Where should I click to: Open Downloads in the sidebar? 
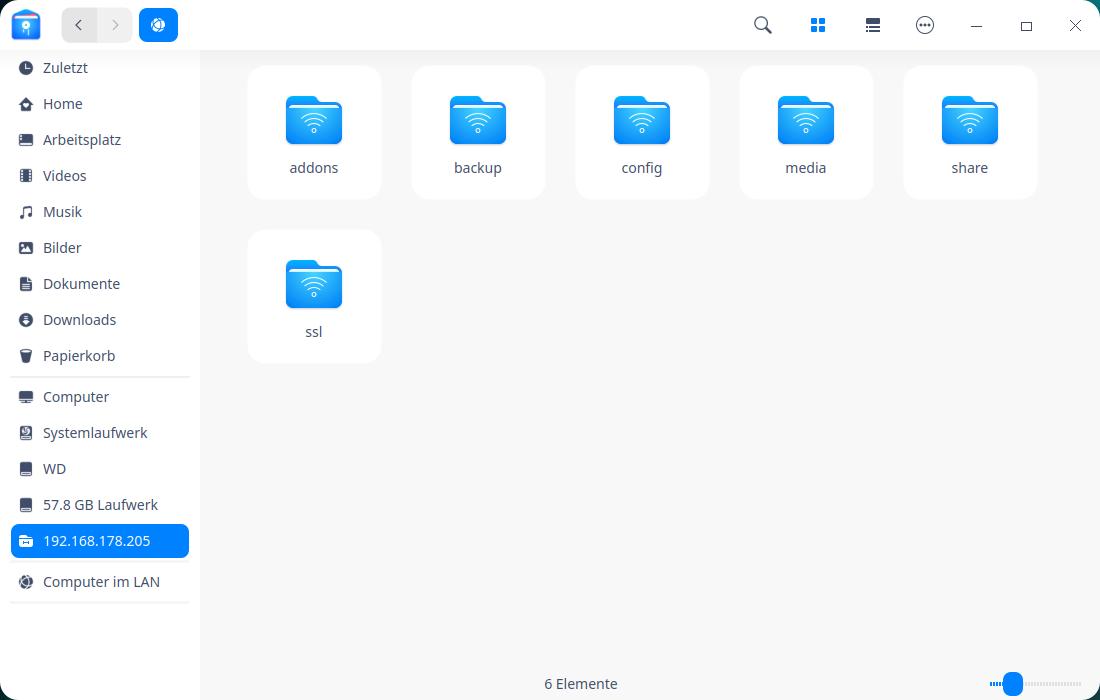click(x=79, y=320)
